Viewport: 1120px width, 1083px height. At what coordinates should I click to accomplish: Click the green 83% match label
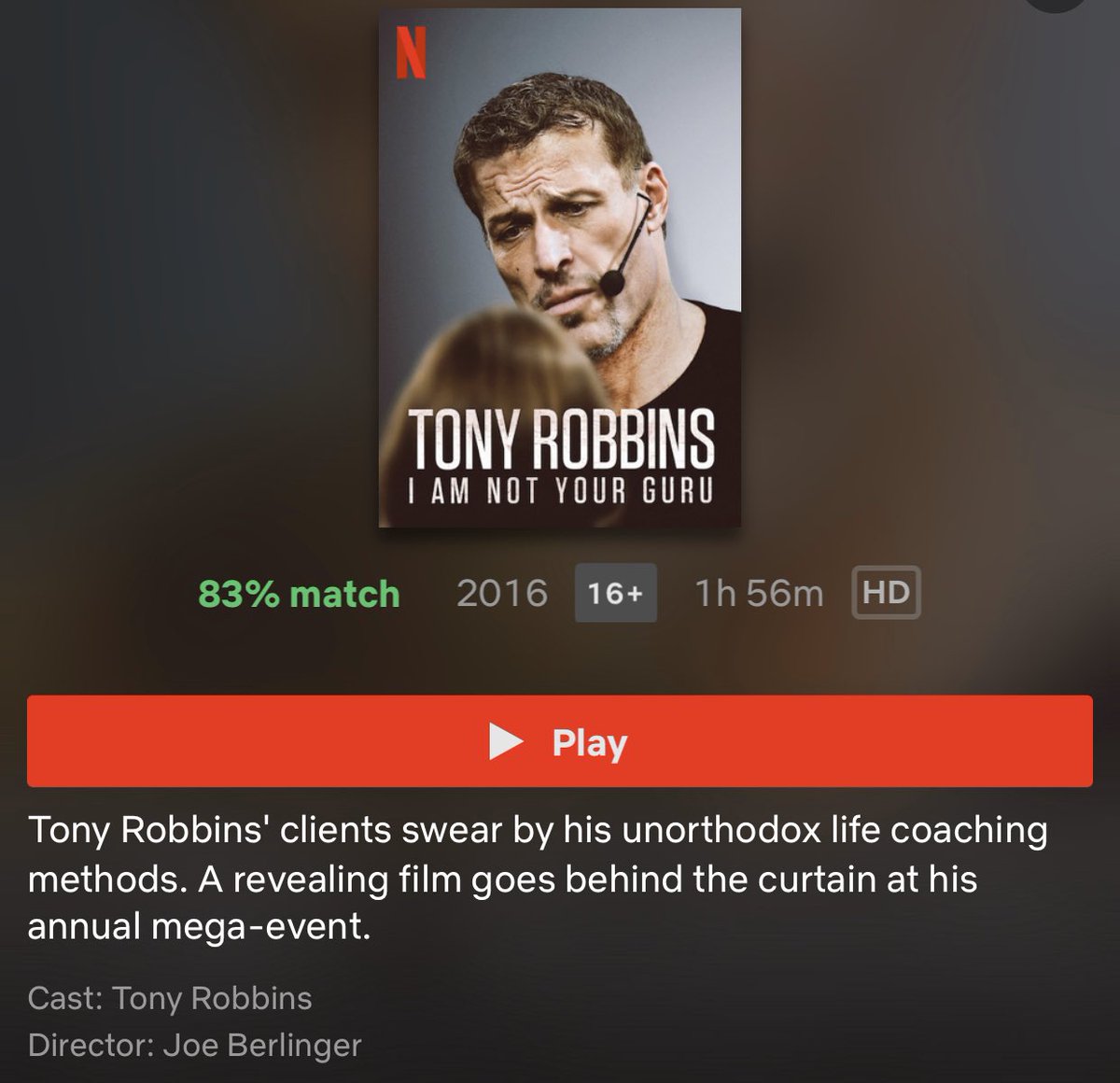click(299, 594)
